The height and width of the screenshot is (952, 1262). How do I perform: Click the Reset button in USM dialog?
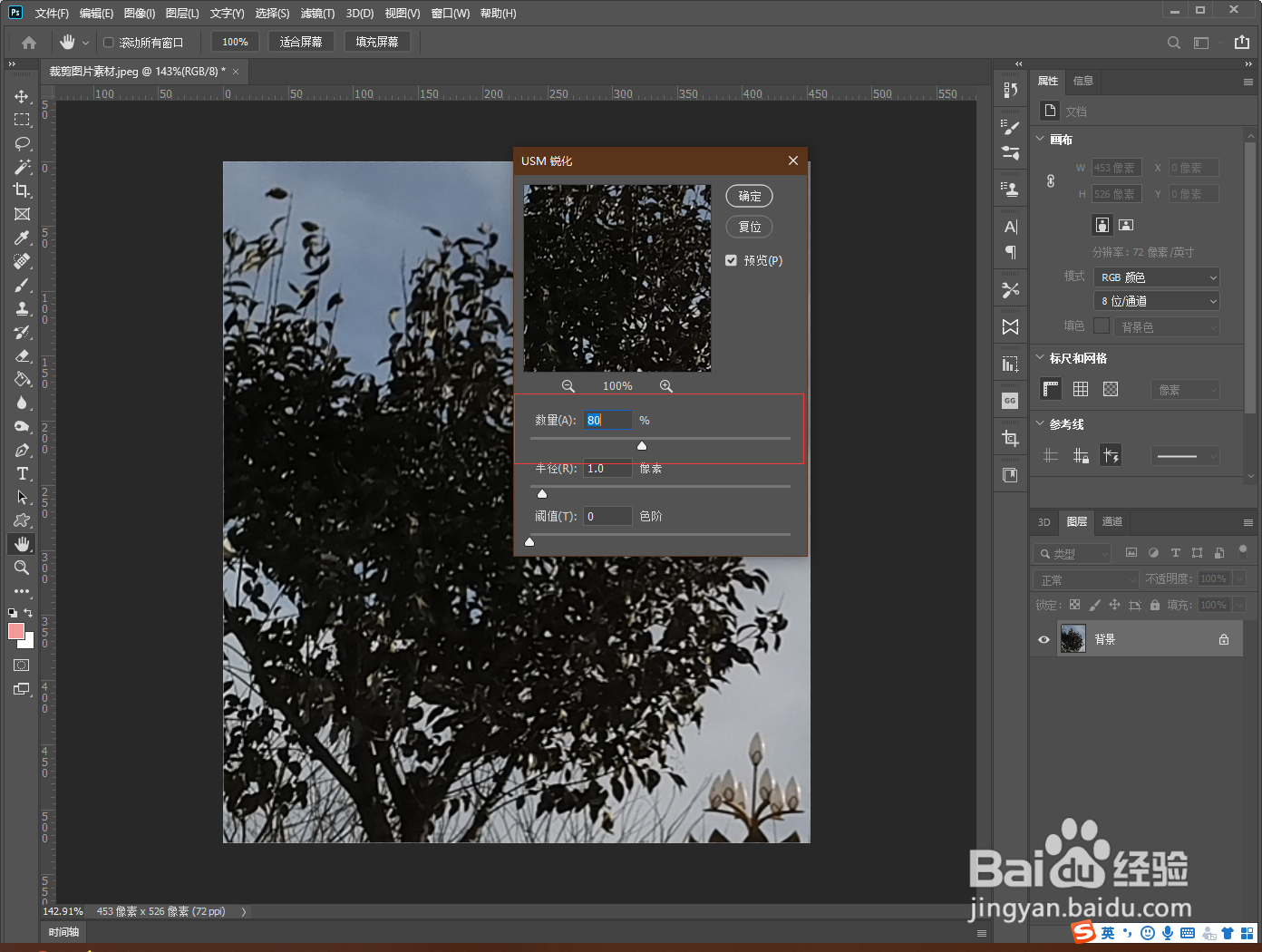tap(750, 227)
